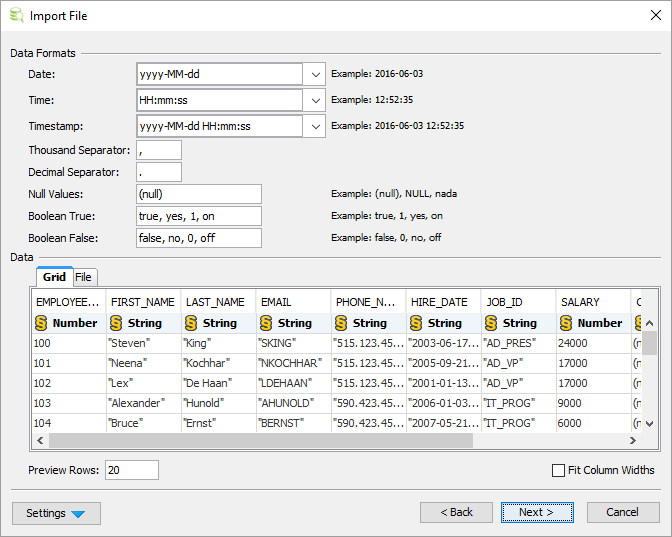Viewport: 672px width, 537px height.
Task: Switch to the Grid tab
Action: (54, 277)
